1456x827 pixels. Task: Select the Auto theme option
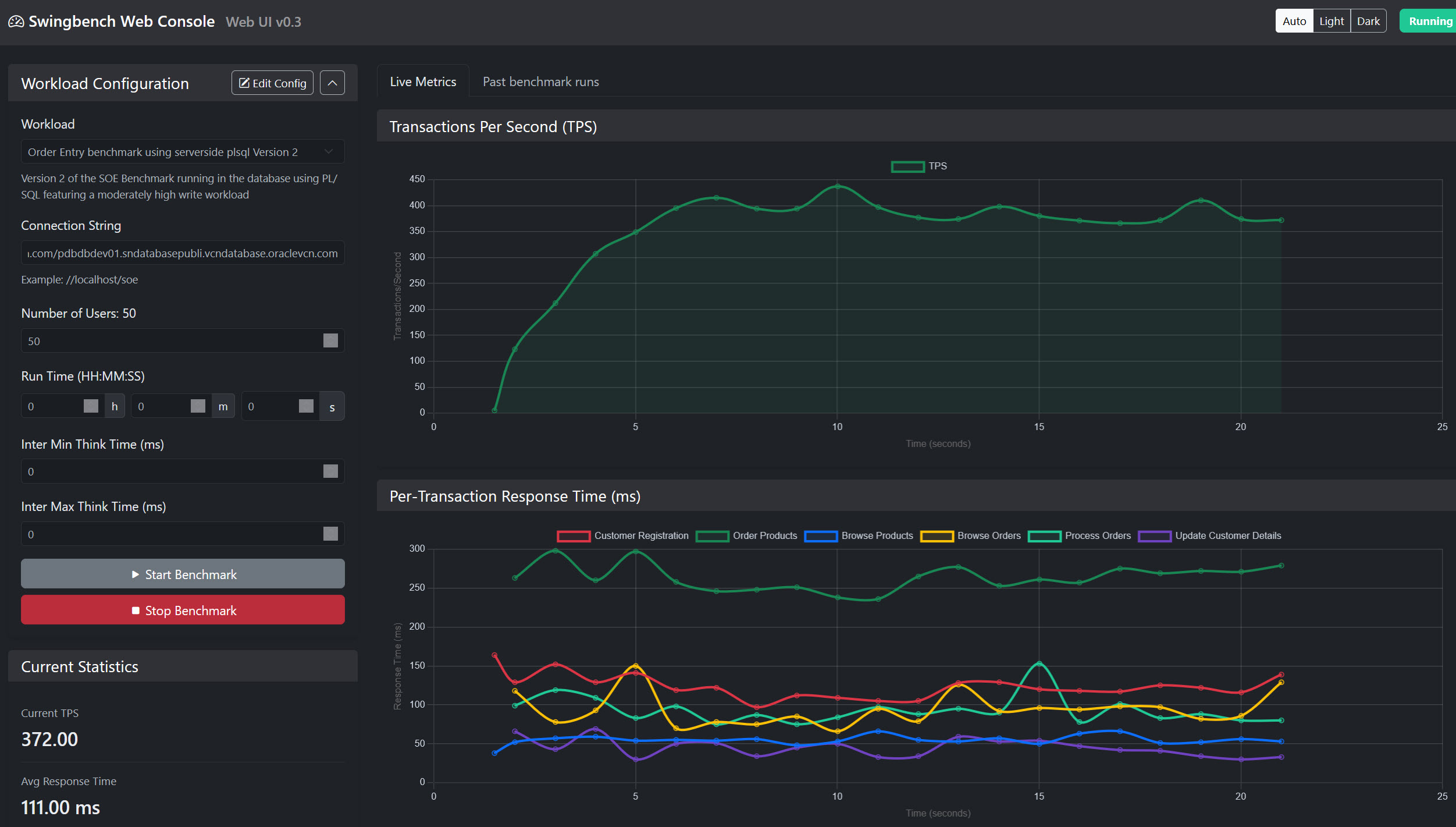(x=1294, y=20)
